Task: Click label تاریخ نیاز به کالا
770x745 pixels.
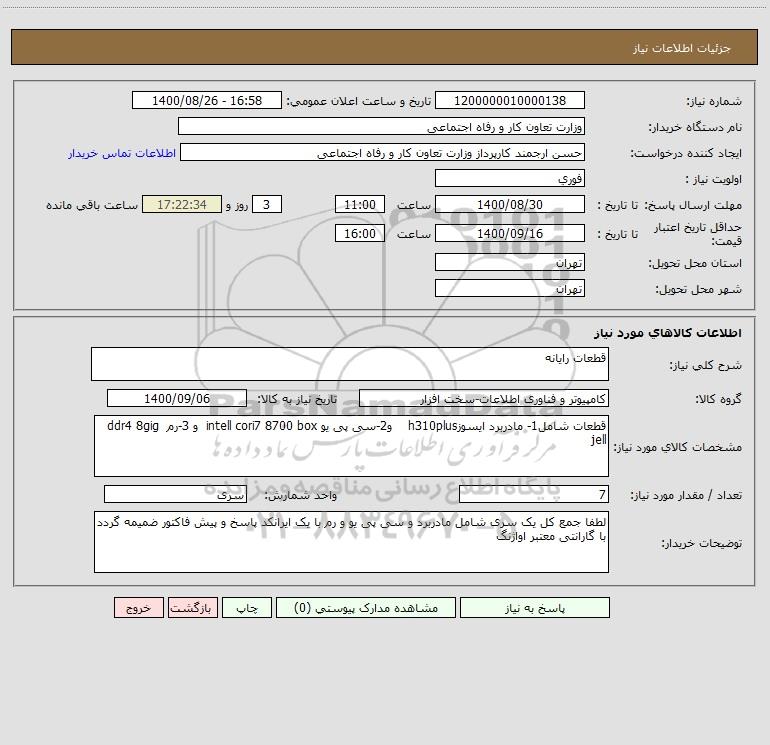Action: pos(297,399)
